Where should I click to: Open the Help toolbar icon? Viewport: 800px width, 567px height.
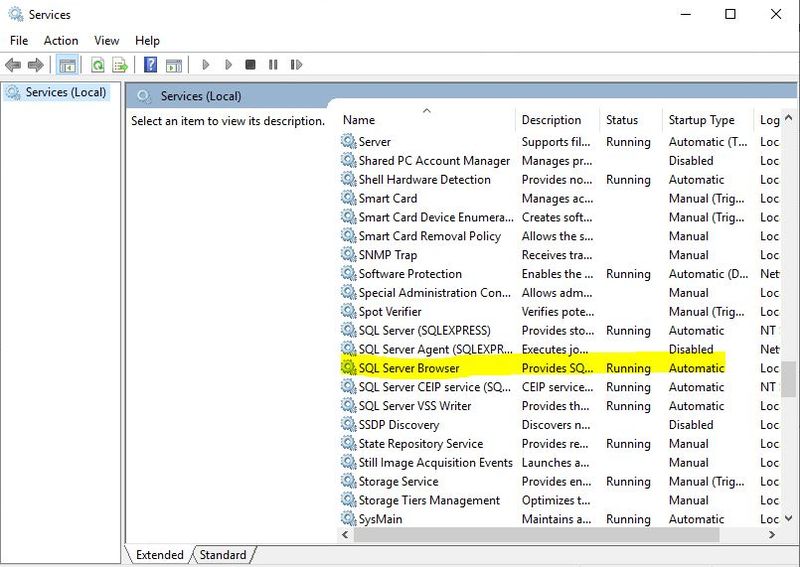pyautogui.click(x=151, y=65)
